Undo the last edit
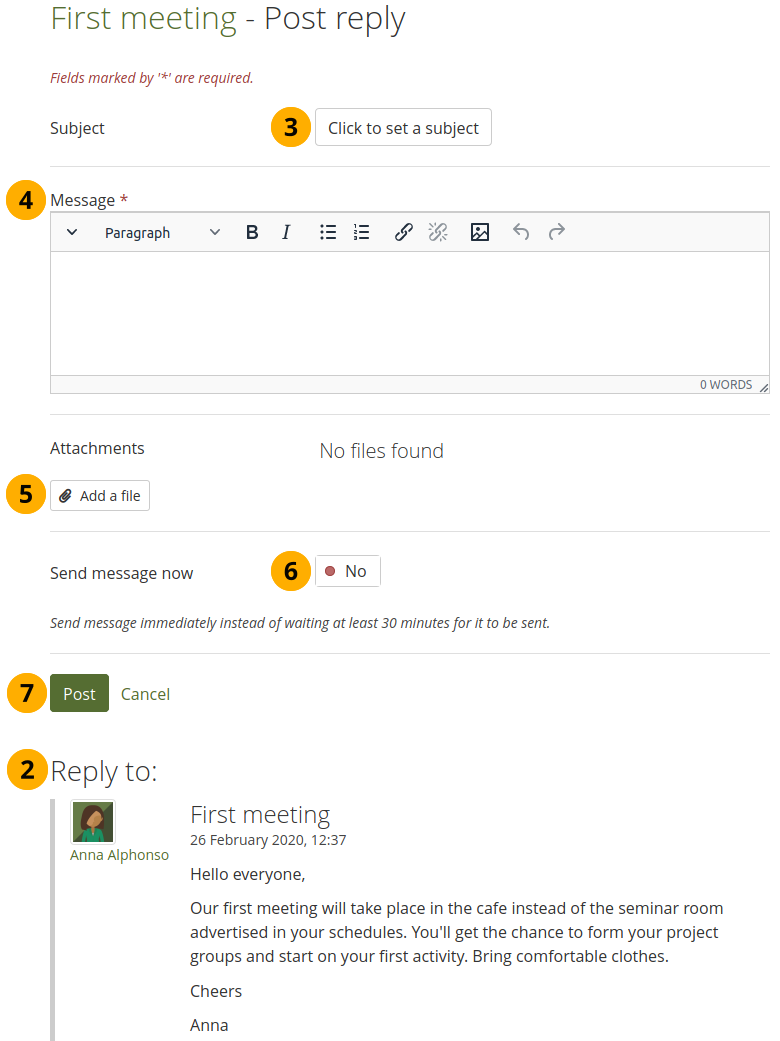The width and height of the screenshot is (780, 1041). [x=521, y=232]
